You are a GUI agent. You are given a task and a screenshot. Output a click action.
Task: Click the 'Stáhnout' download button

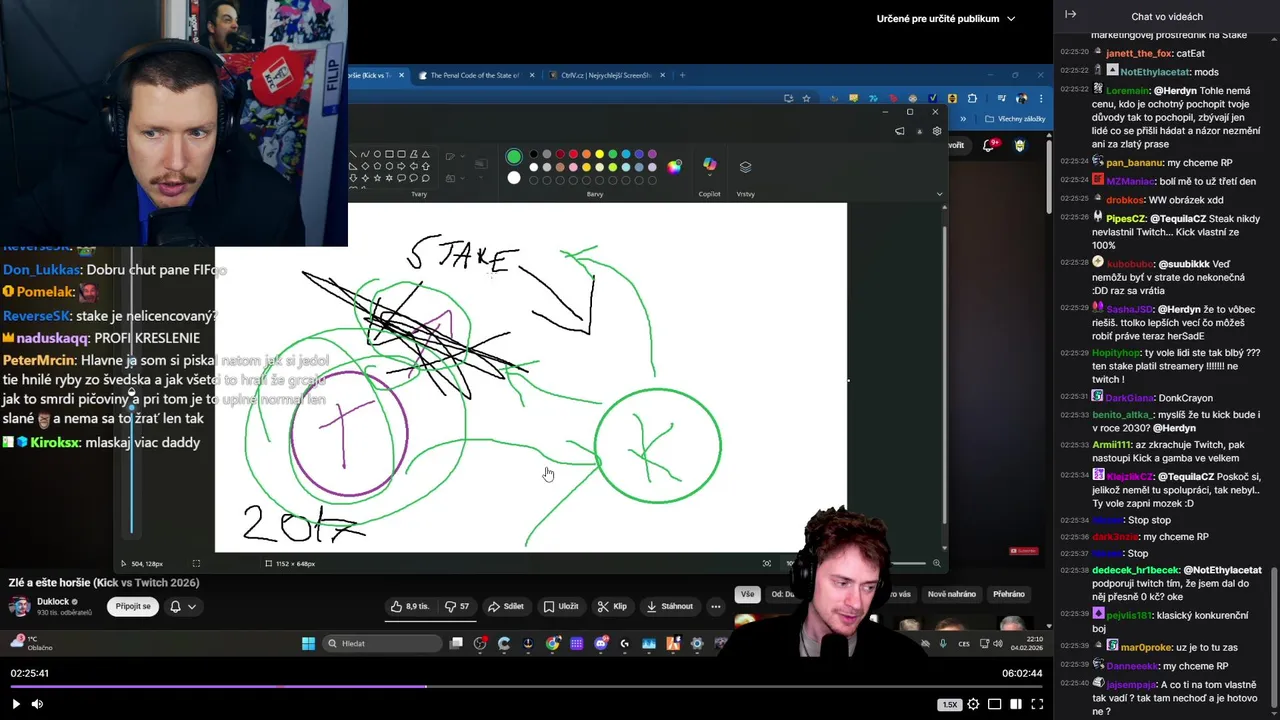pyautogui.click(x=670, y=606)
